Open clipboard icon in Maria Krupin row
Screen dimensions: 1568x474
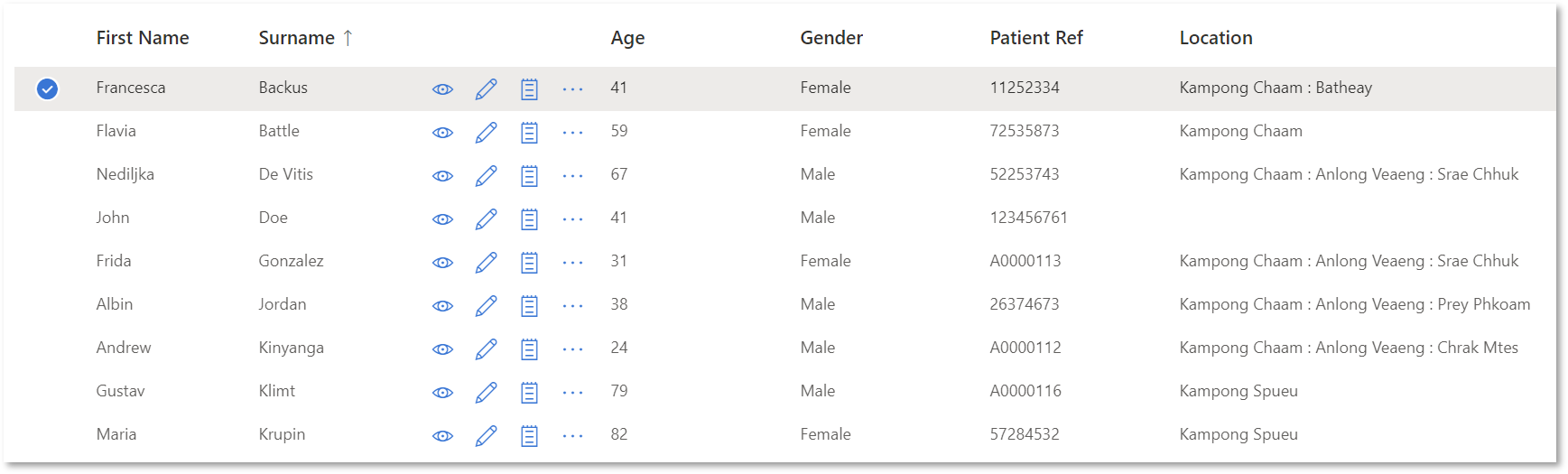[529, 435]
